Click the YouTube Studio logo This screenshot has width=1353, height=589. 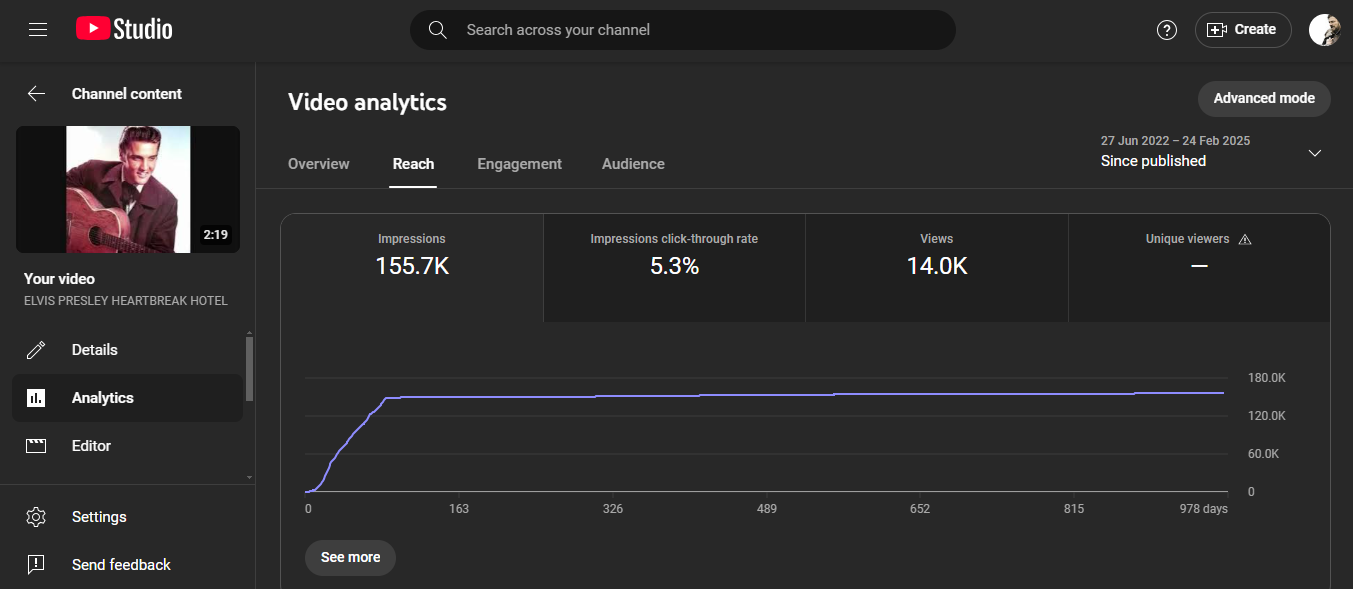(124, 30)
